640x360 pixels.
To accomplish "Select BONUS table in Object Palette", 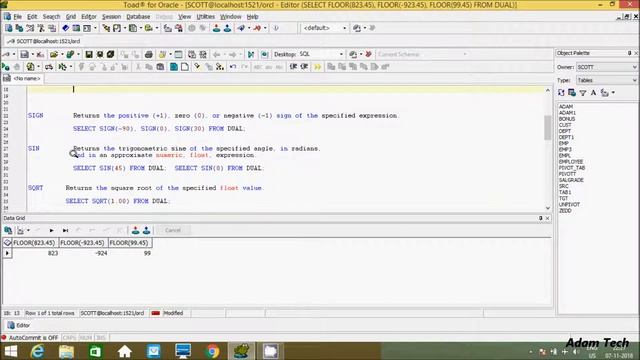I will (567, 119).
